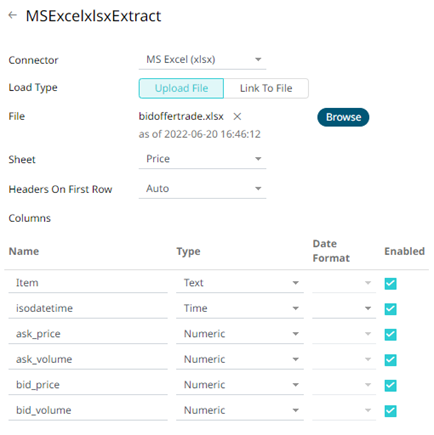This screenshot has width=434, height=435.
Task: Select Upload File load type
Action: coord(181,88)
